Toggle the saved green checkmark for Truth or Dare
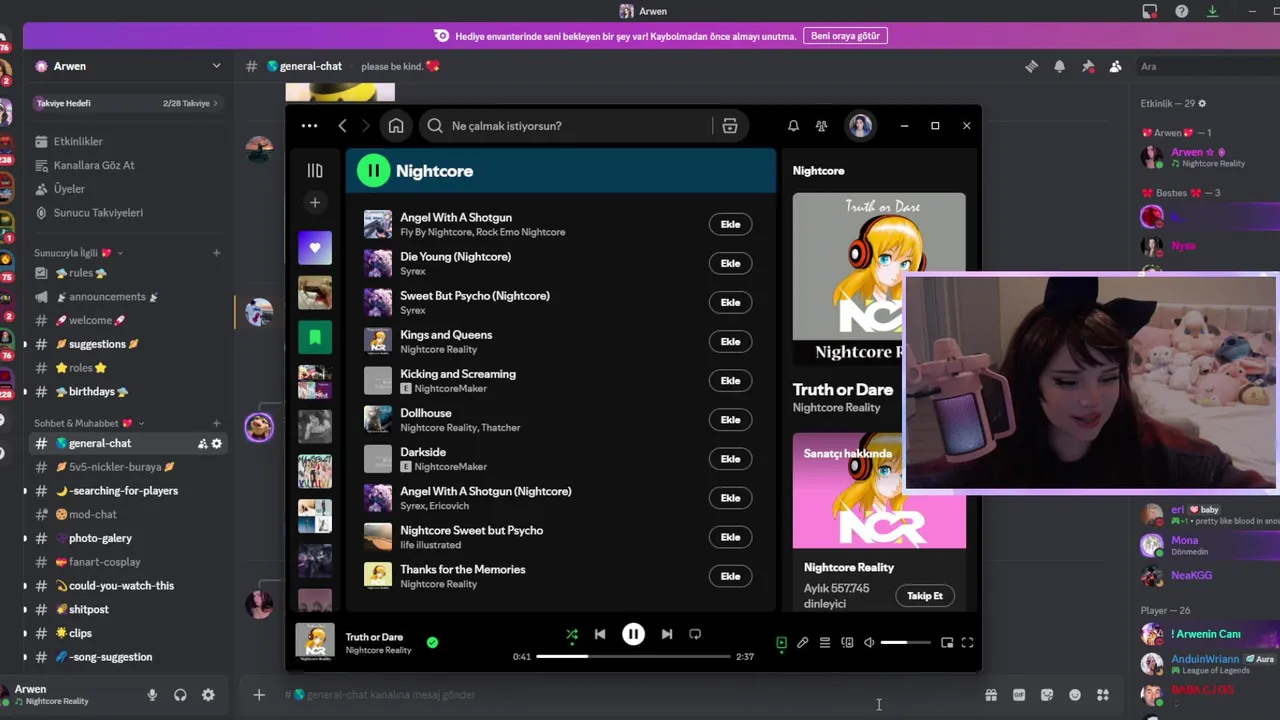The width and height of the screenshot is (1280, 720). click(x=432, y=643)
